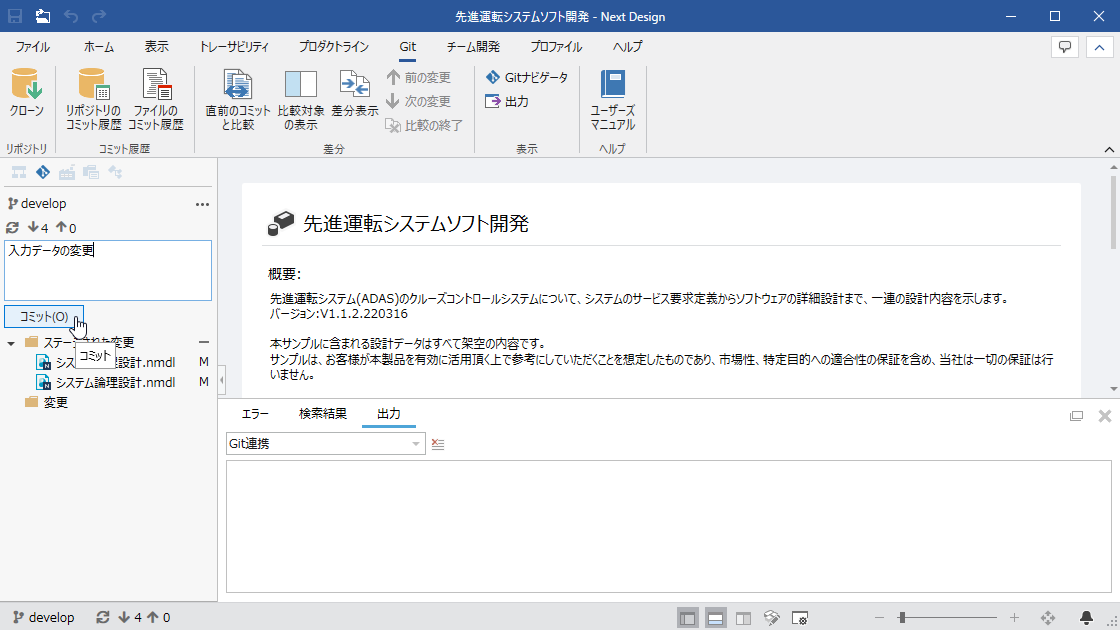The image size is (1120, 630).
Task: Select the model navigator icon in sidebar
Action: 19,172
